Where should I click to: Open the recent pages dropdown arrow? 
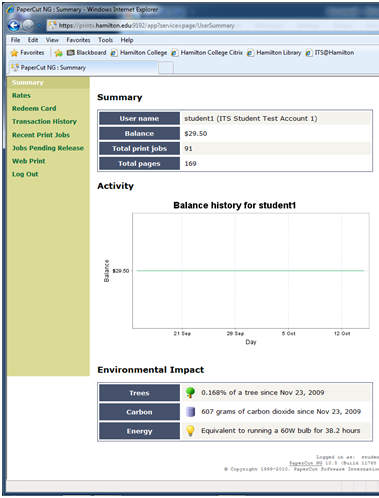[x=39, y=26]
